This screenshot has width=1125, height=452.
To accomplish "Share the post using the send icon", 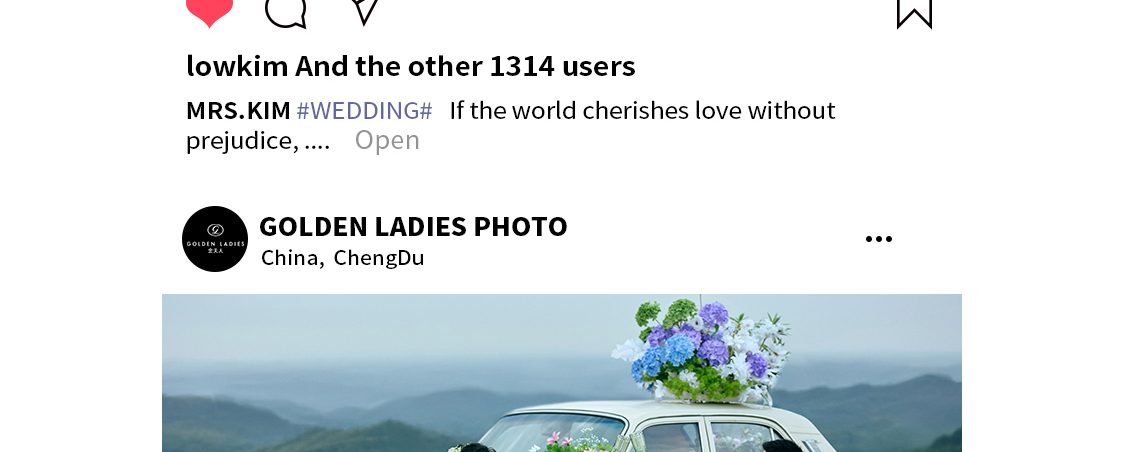I will [x=365, y=11].
